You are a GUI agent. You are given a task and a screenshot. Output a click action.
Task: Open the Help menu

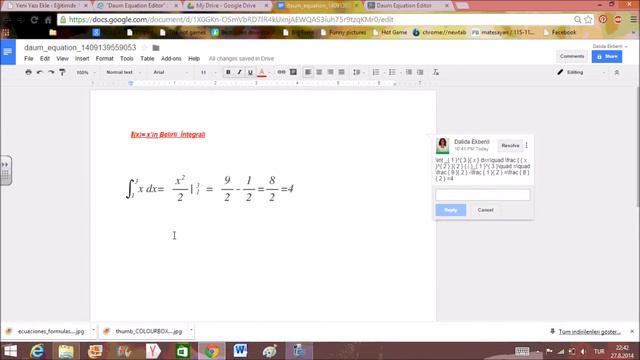pyautogui.click(x=194, y=59)
